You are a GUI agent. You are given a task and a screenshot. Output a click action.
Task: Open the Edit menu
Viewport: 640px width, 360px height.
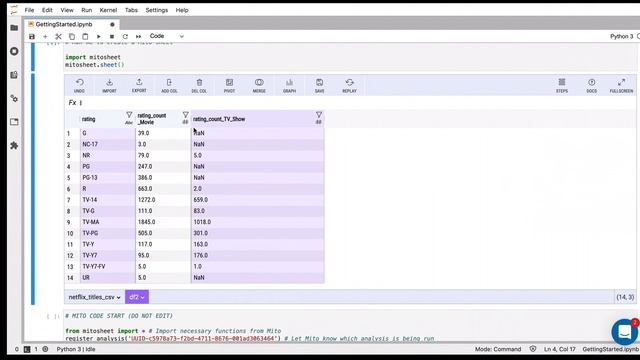pos(47,10)
